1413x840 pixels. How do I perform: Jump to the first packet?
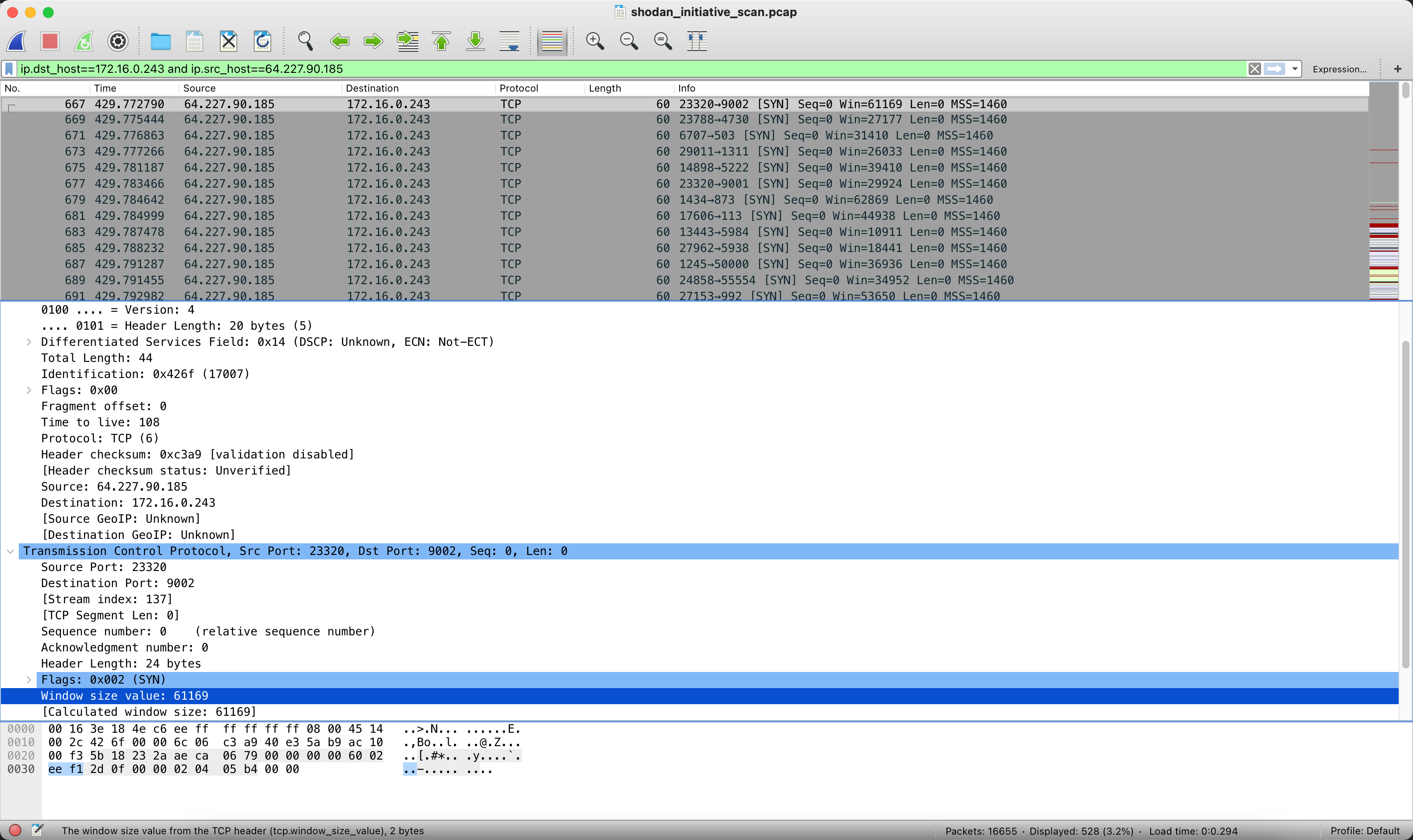[442, 41]
